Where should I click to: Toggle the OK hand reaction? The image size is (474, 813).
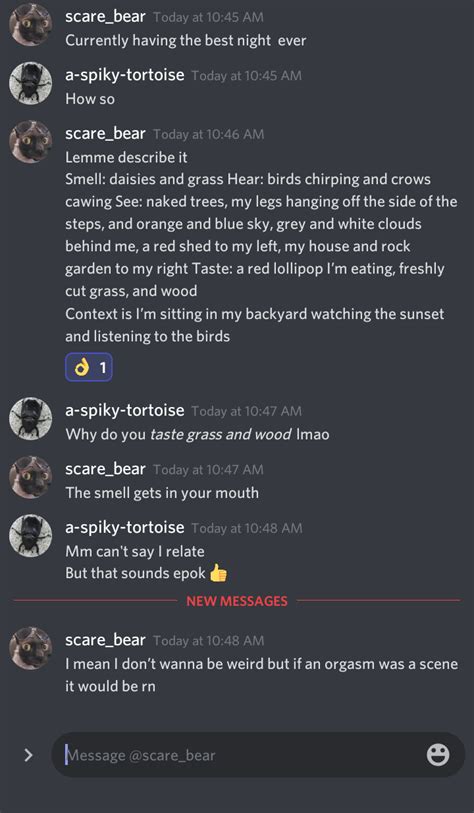pyautogui.click(x=89, y=367)
